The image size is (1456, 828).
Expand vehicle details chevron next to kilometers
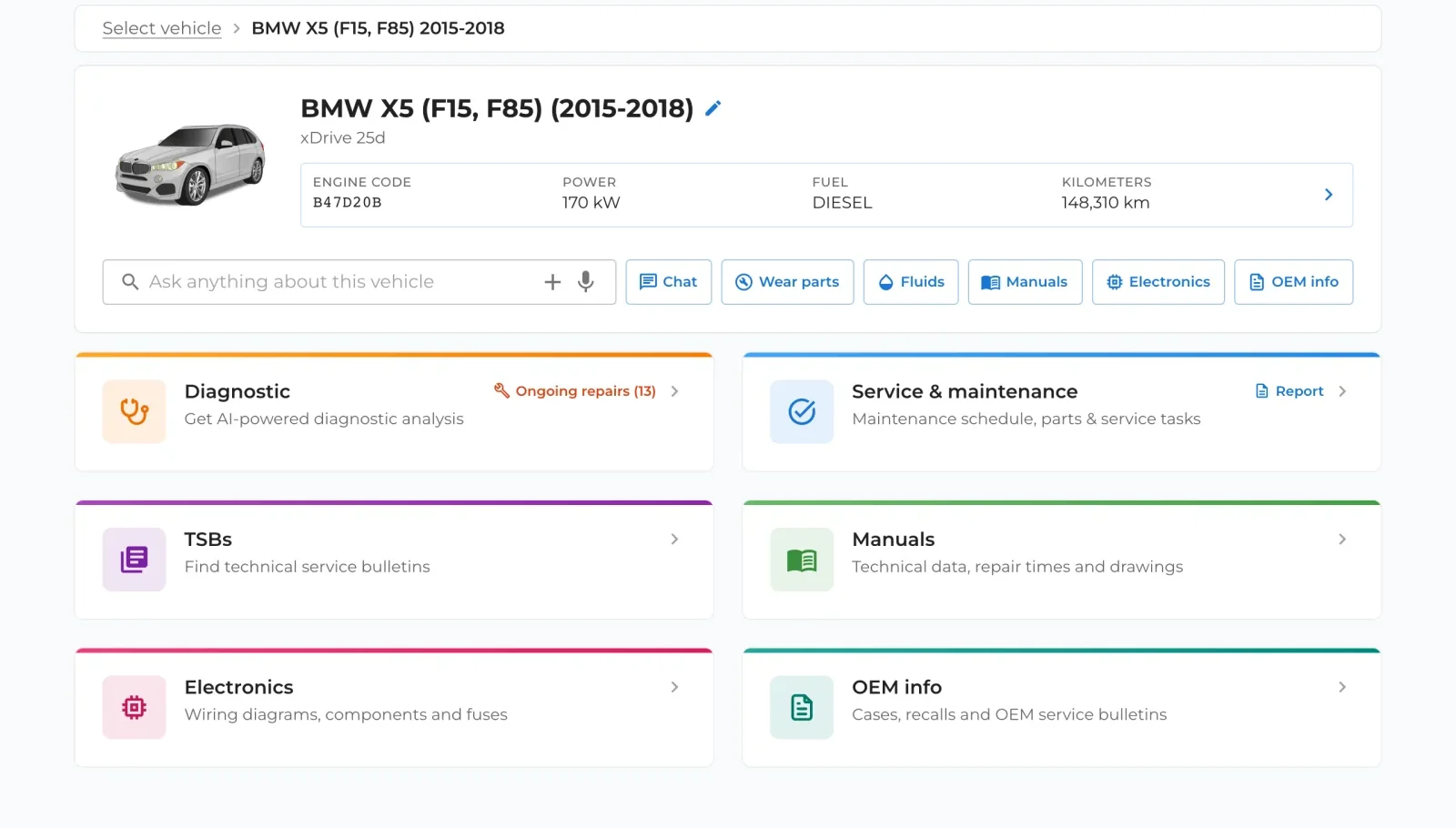(1329, 195)
